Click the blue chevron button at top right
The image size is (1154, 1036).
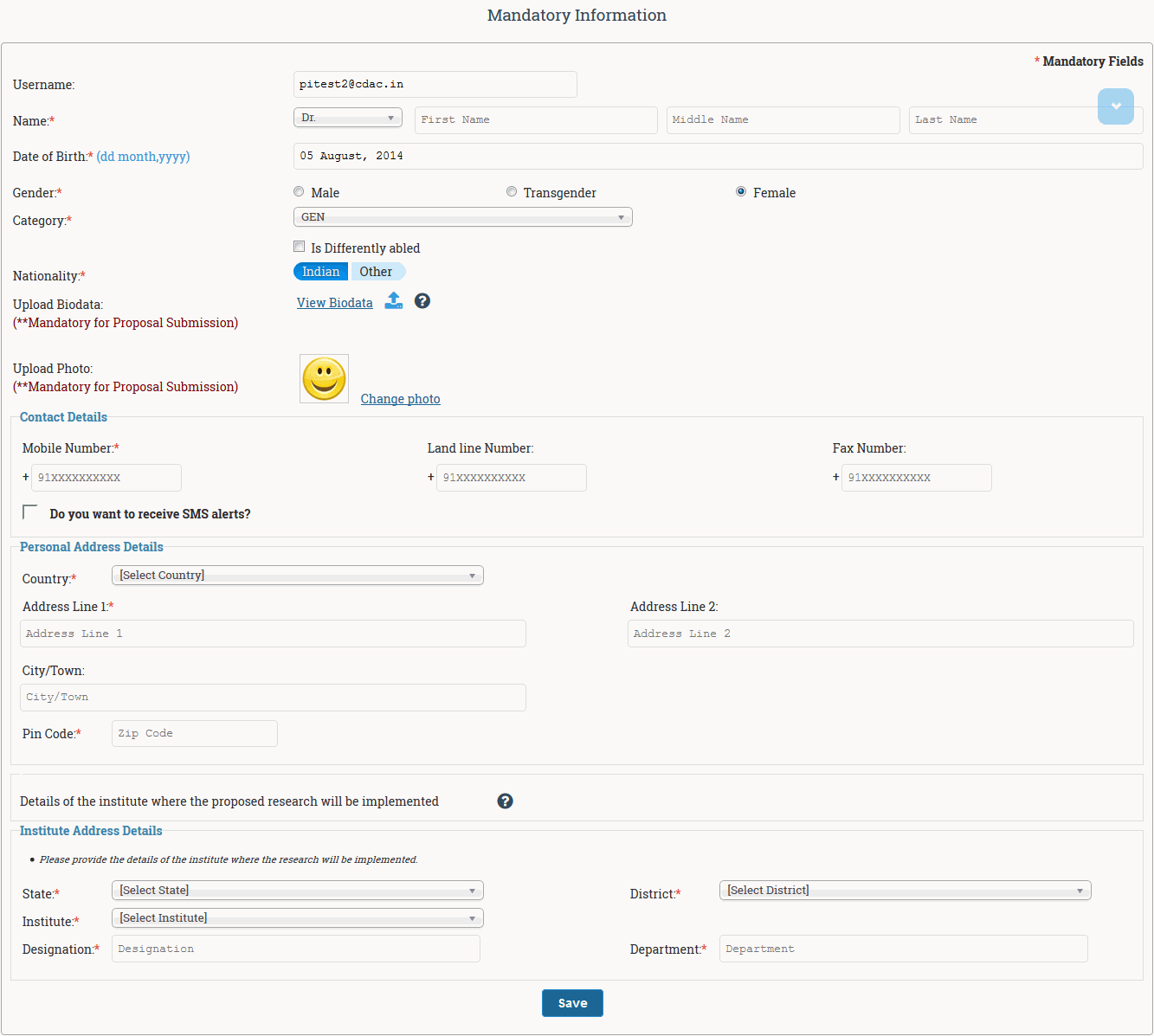[1116, 106]
